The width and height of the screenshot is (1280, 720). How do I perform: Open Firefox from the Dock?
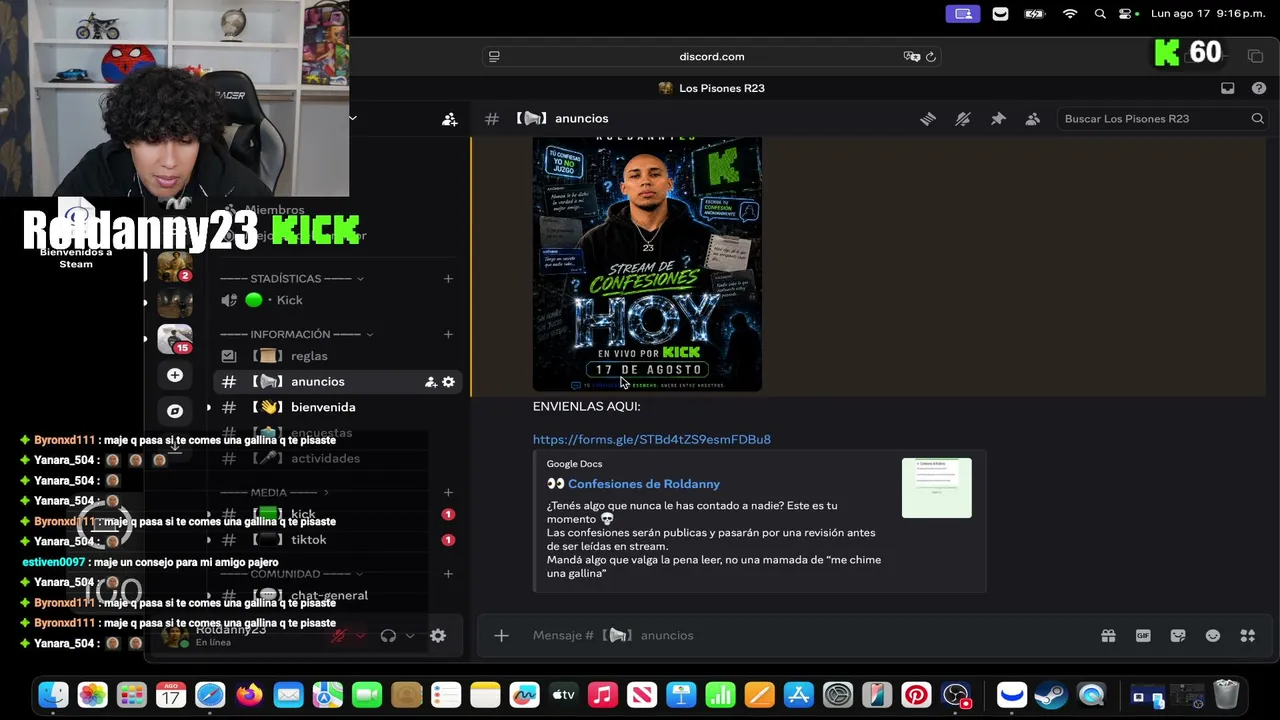point(249,694)
